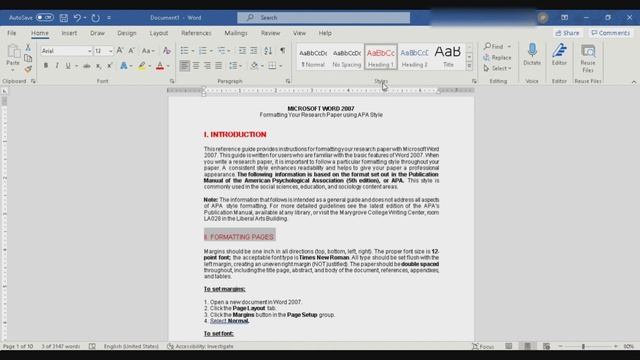This screenshot has width=640, height=360.
Task: Click the text highlight color button
Action: [142, 66]
